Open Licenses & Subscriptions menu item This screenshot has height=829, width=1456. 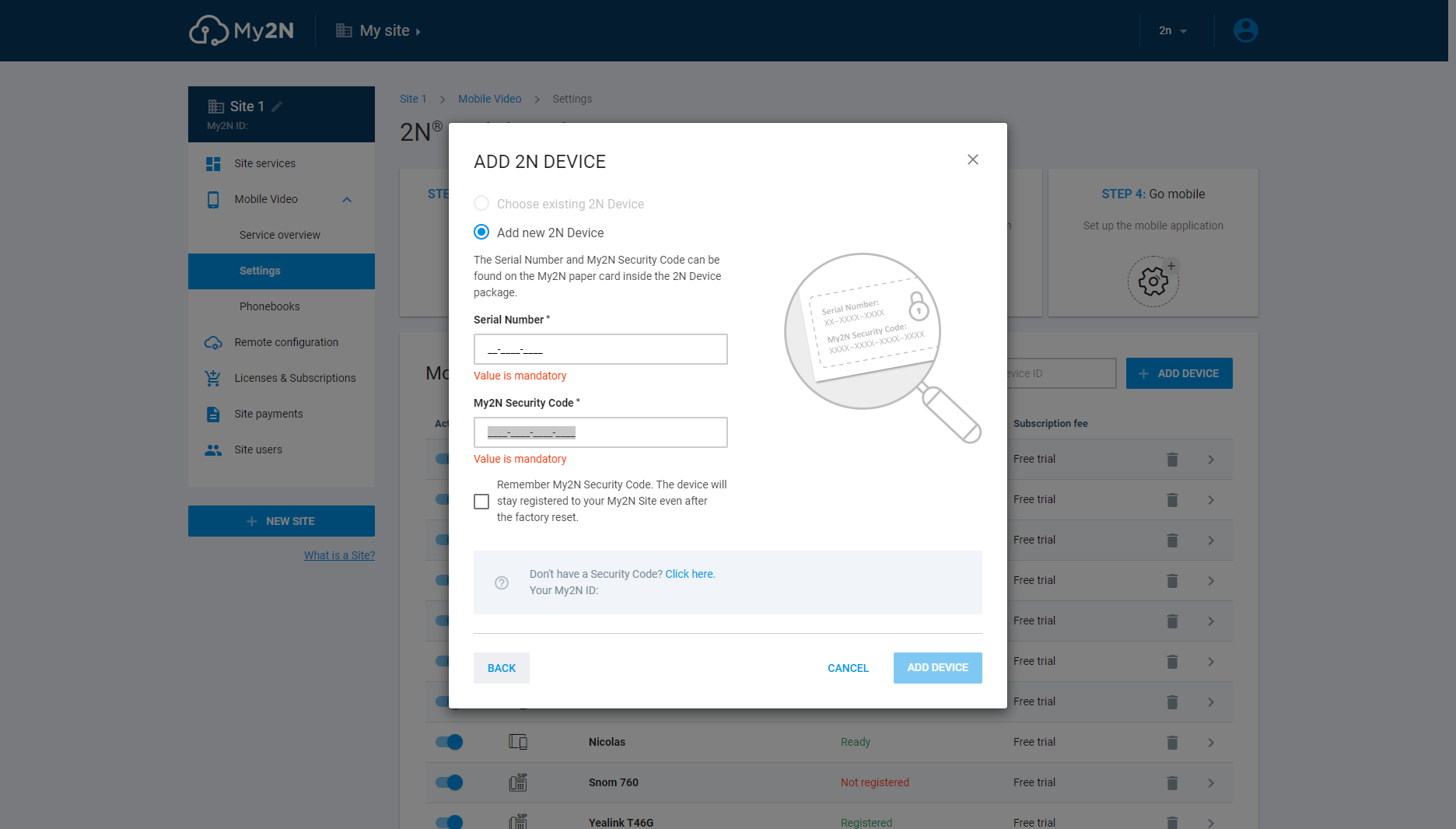click(x=295, y=378)
